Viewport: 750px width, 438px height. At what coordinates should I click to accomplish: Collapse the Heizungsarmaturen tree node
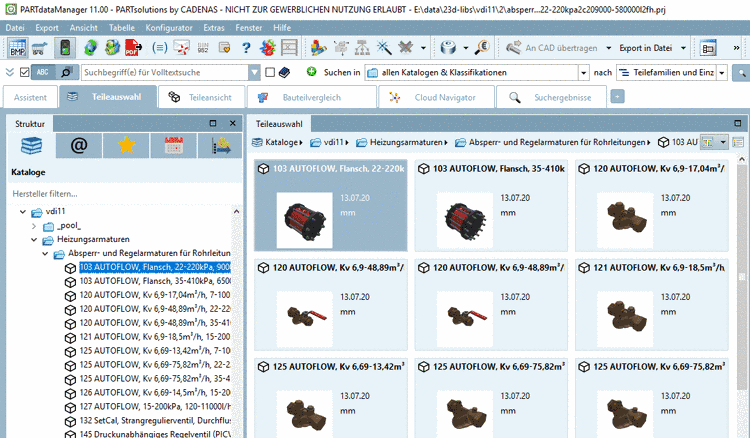[34, 240]
